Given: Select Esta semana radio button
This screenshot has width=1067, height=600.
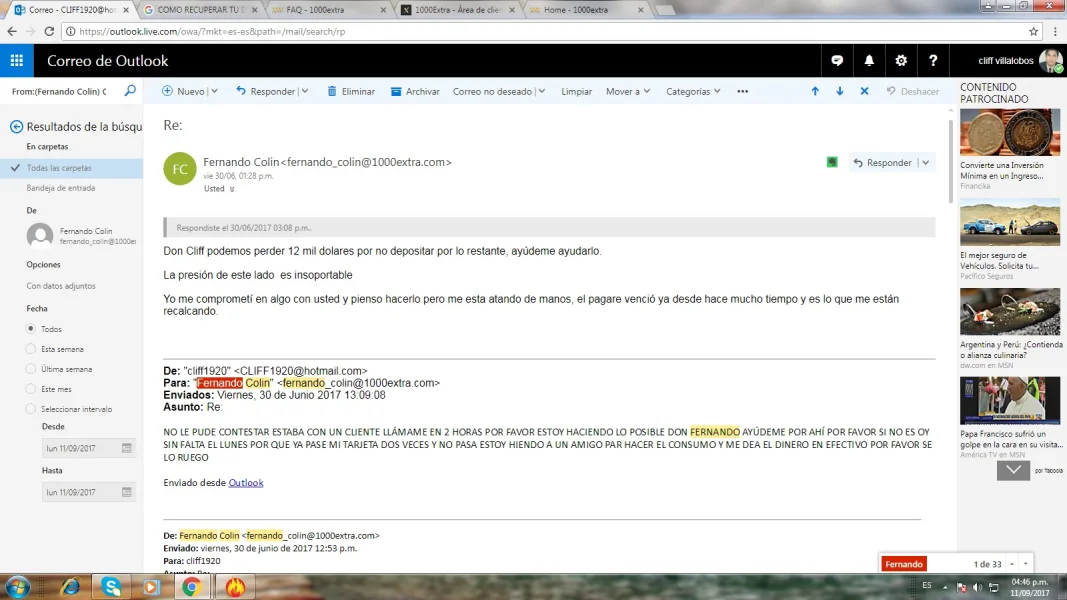Looking at the screenshot, I should (x=31, y=348).
